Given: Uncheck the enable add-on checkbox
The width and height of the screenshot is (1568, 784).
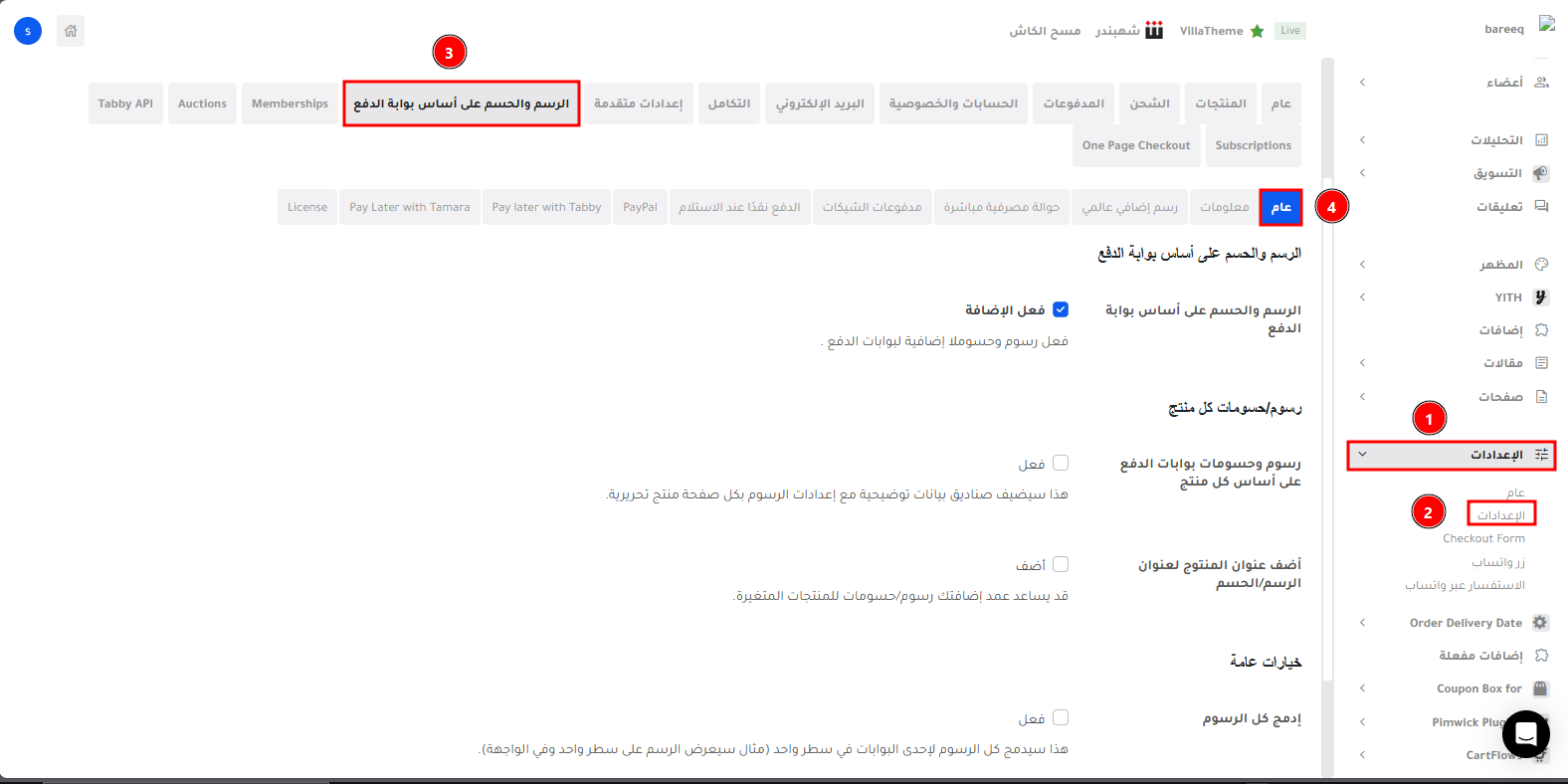Looking at the screenshot, I should (1061, 309).
